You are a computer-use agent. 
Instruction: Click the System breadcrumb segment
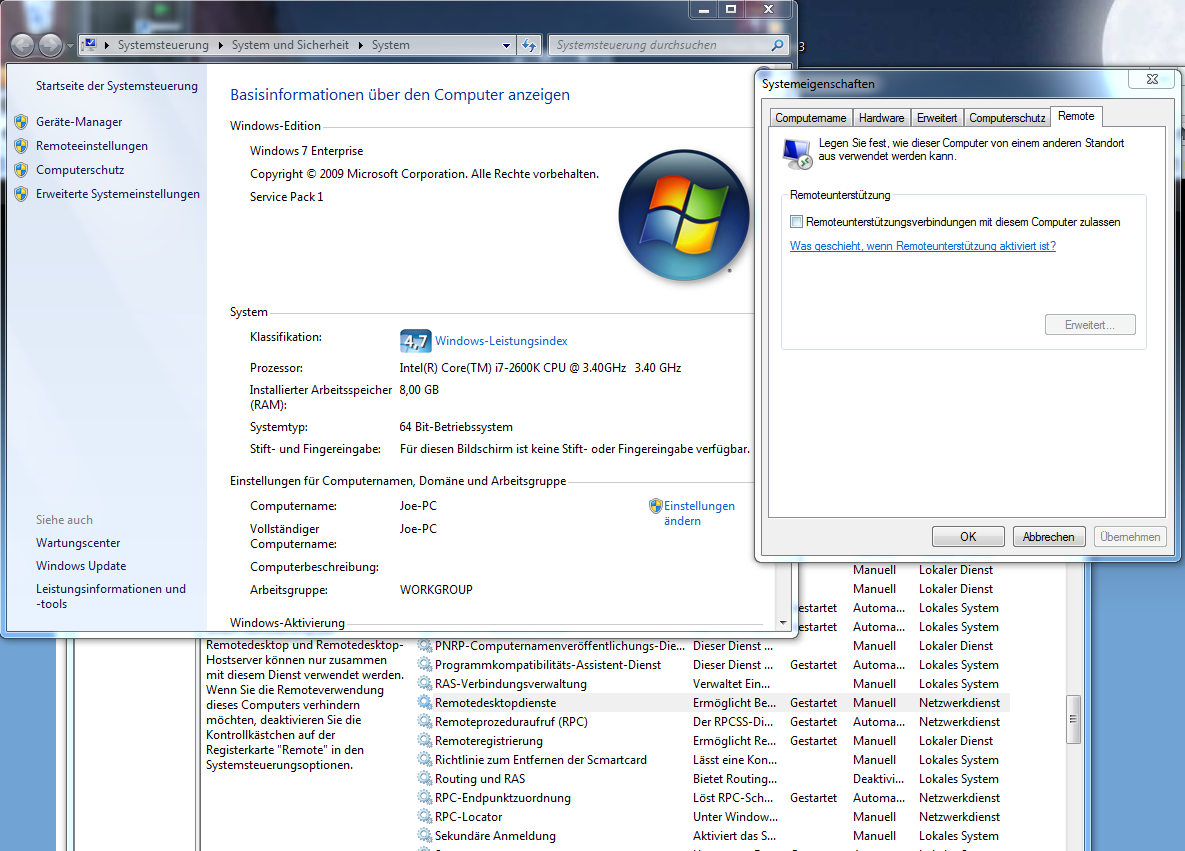click(391, 45)
